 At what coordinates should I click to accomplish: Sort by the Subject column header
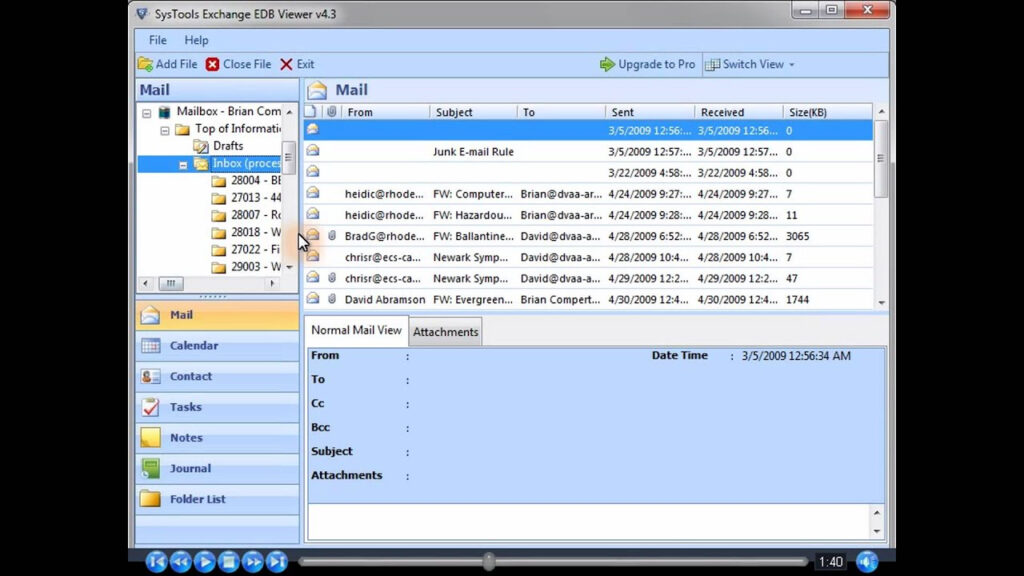tap(473, 112)
